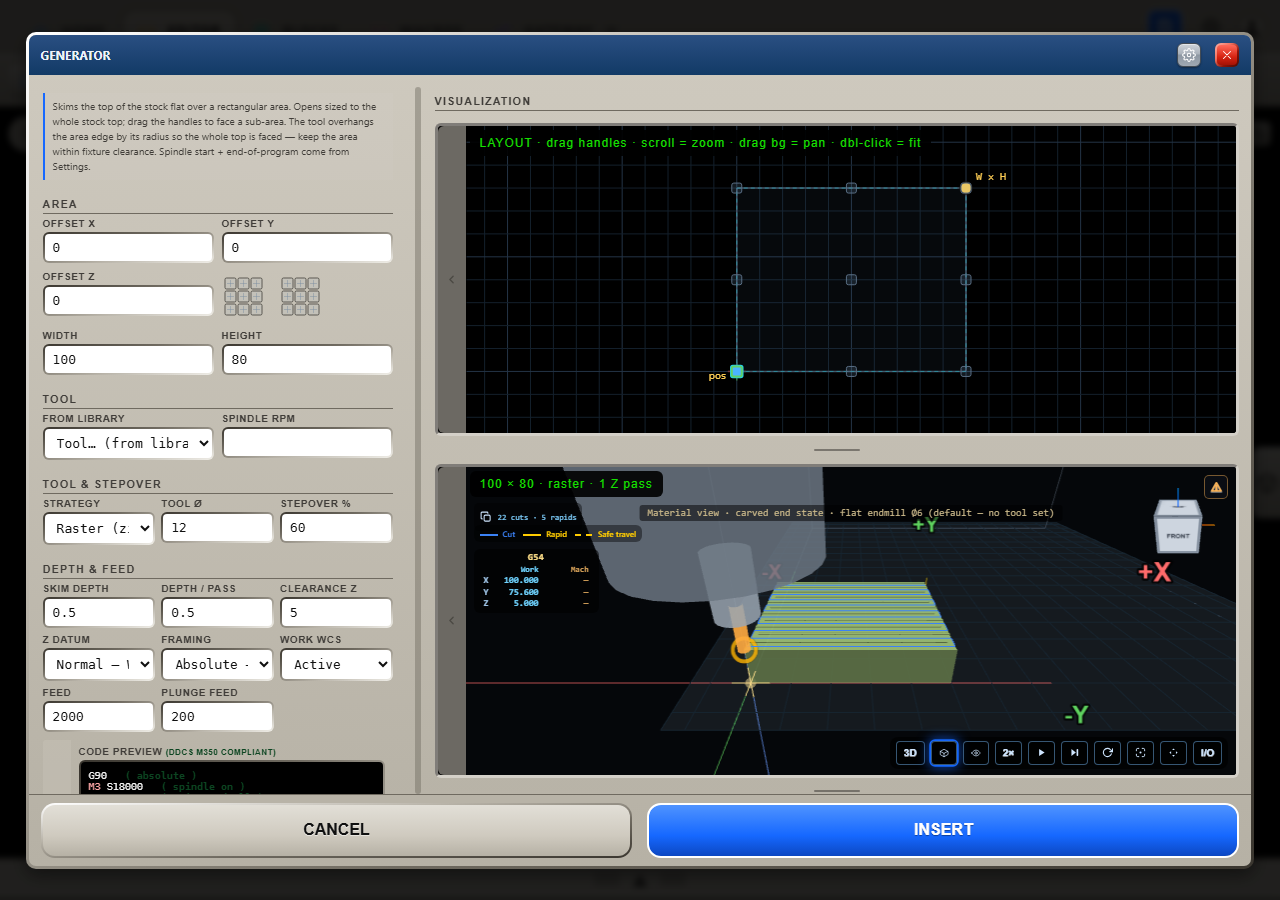Click the restart/reload simulation icon

coord(1107,753)
